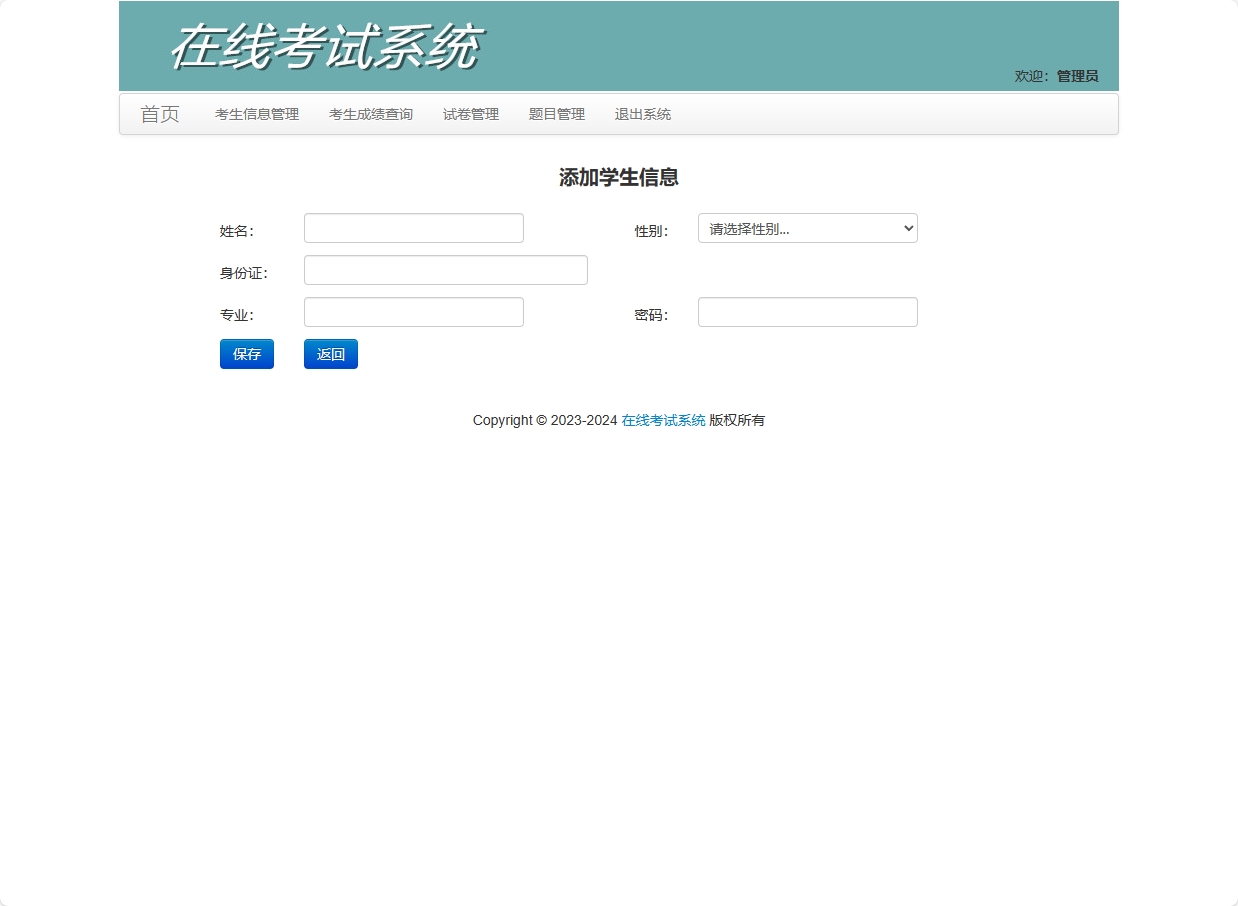
Task: Open the 考生信息管理 menu
Action: (256, 114)
